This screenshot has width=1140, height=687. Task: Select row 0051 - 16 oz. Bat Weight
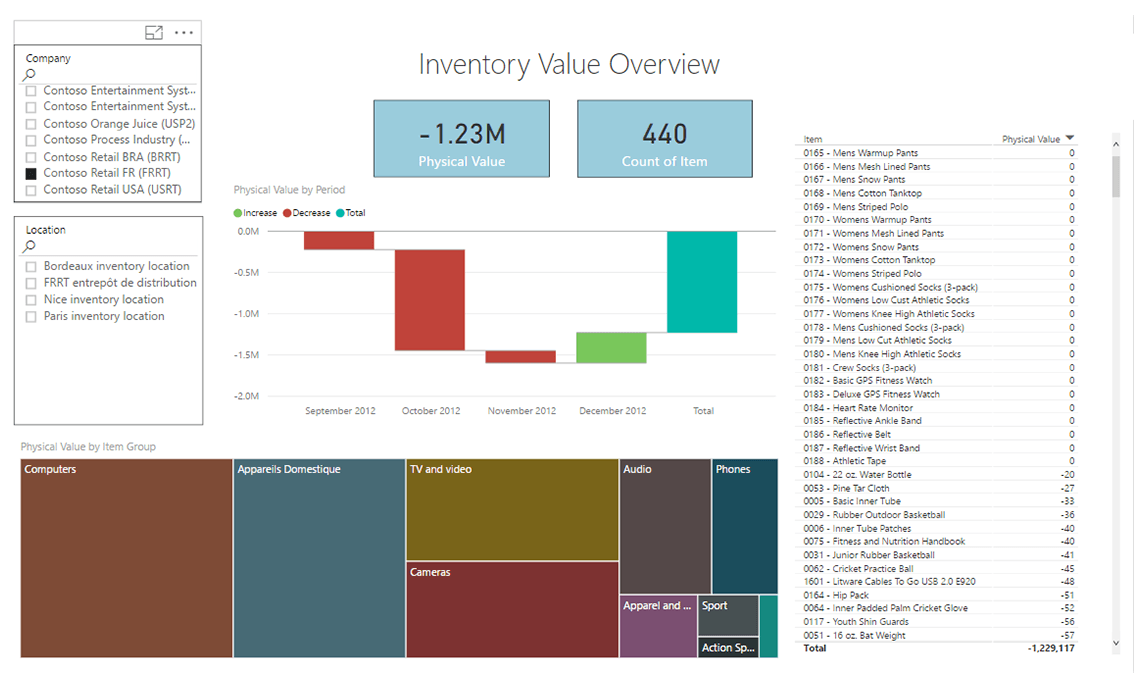tap(935, 636)
